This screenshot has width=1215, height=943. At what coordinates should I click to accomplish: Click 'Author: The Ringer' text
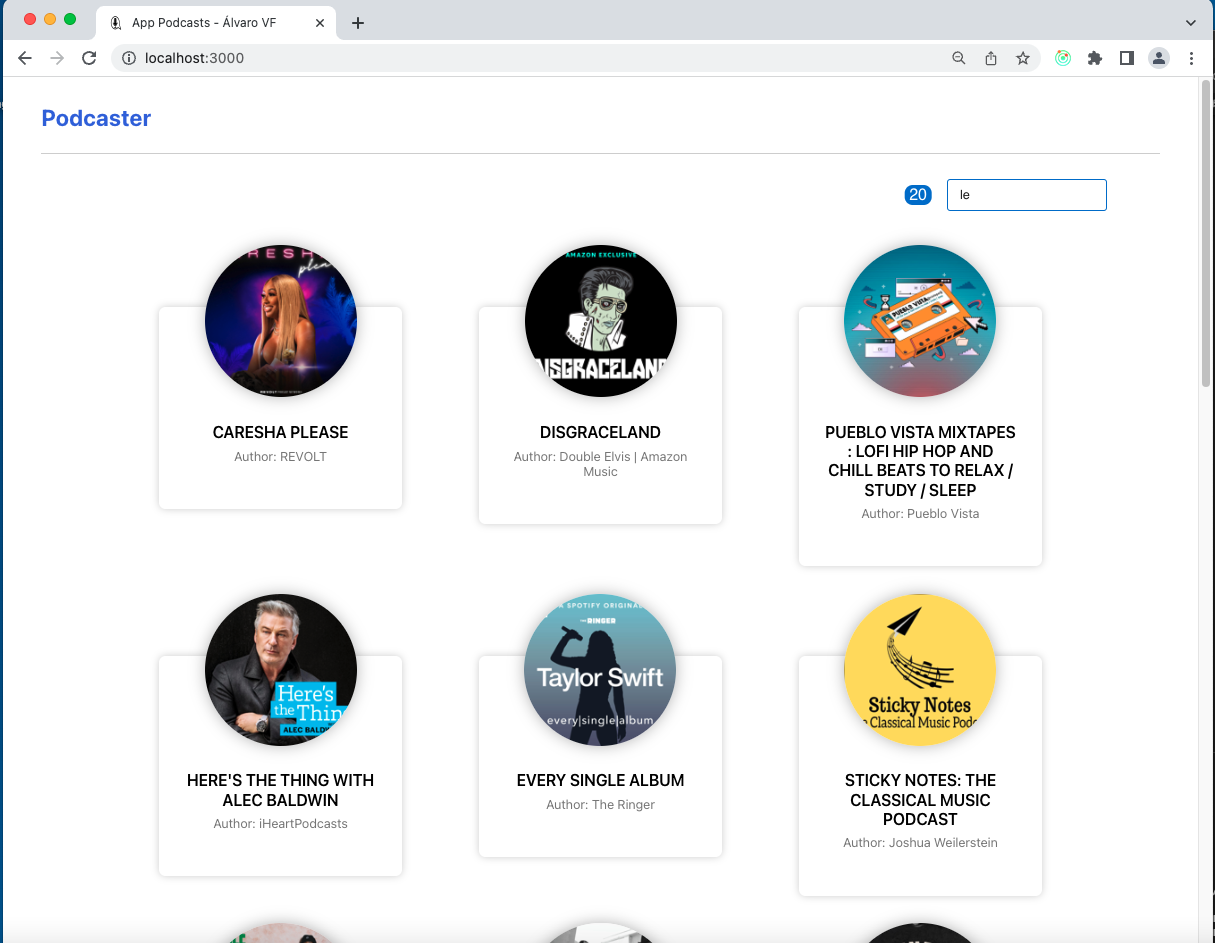click(x=601, y=805)
